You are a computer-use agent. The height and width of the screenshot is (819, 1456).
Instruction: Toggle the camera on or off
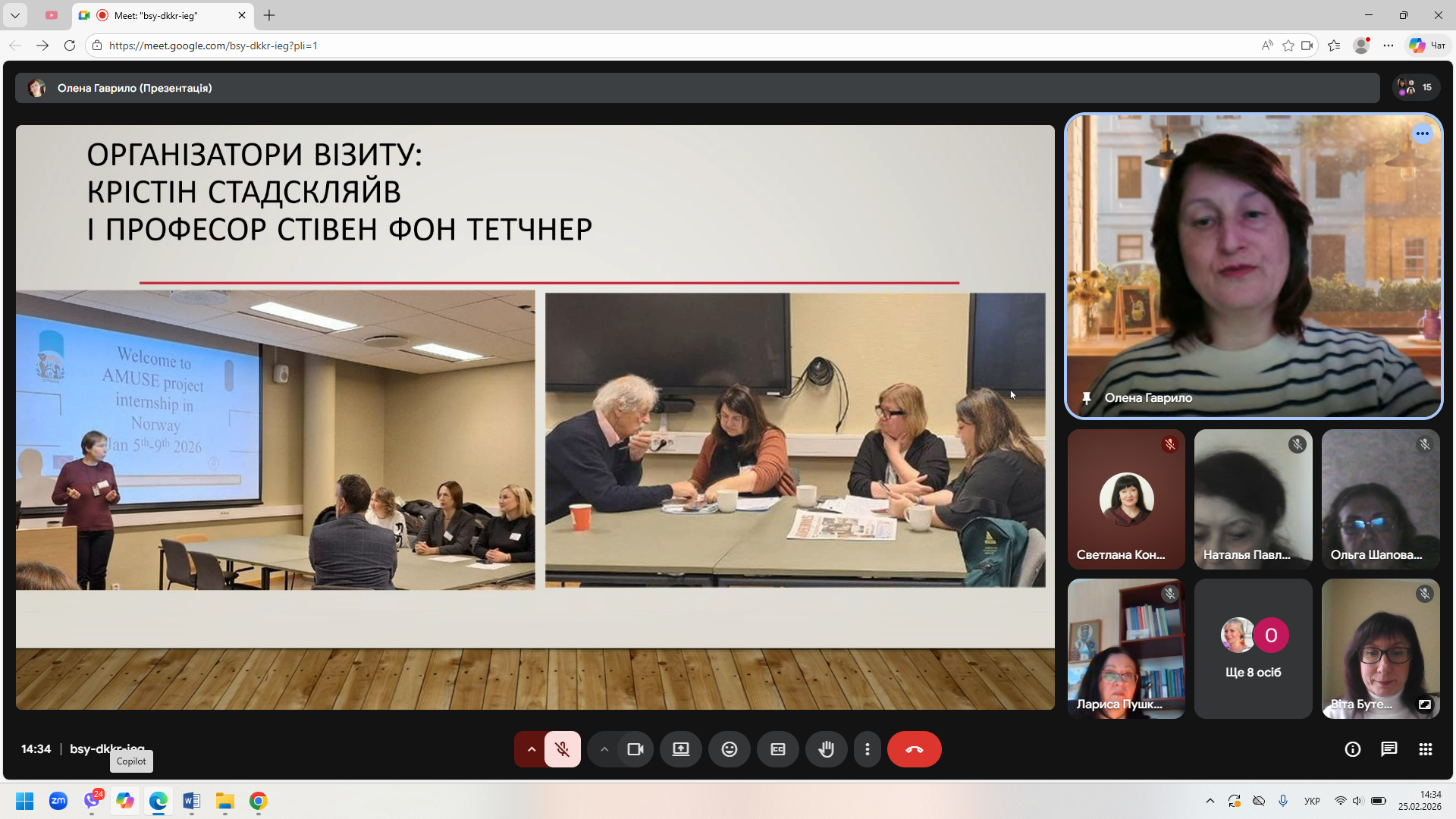(635, 749)
